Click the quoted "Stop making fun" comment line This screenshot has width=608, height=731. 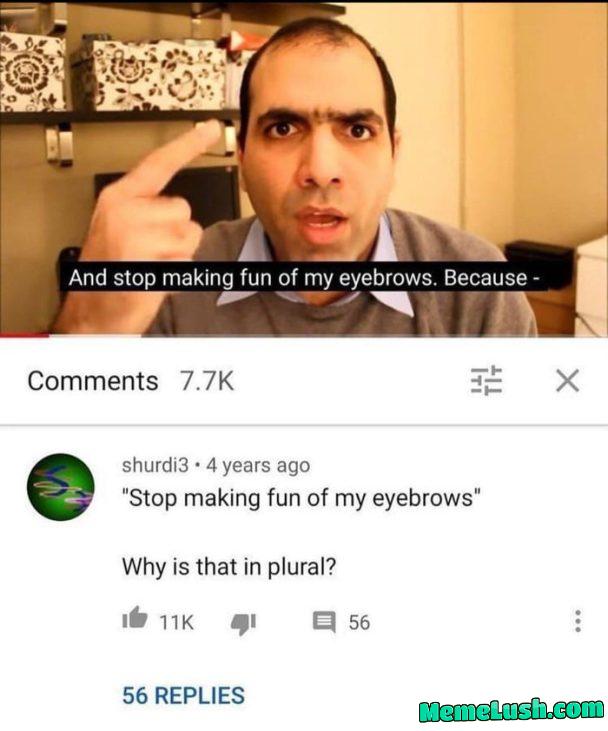point(301,498)
